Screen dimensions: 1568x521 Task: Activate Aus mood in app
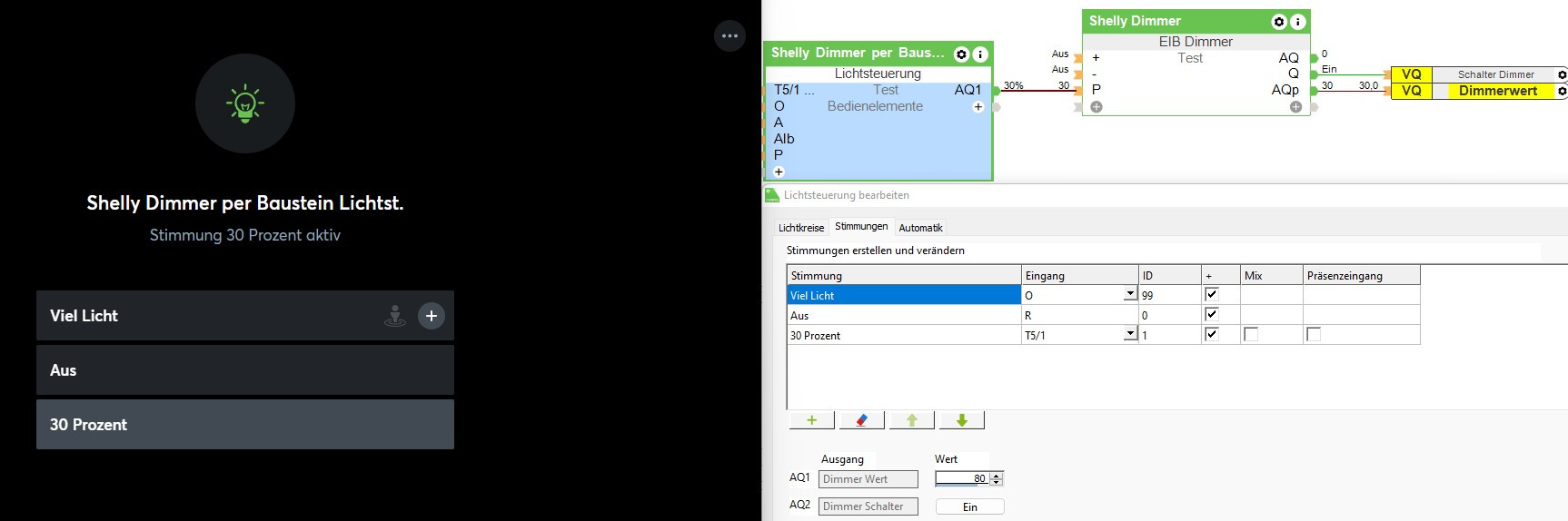tap(245, 370)
